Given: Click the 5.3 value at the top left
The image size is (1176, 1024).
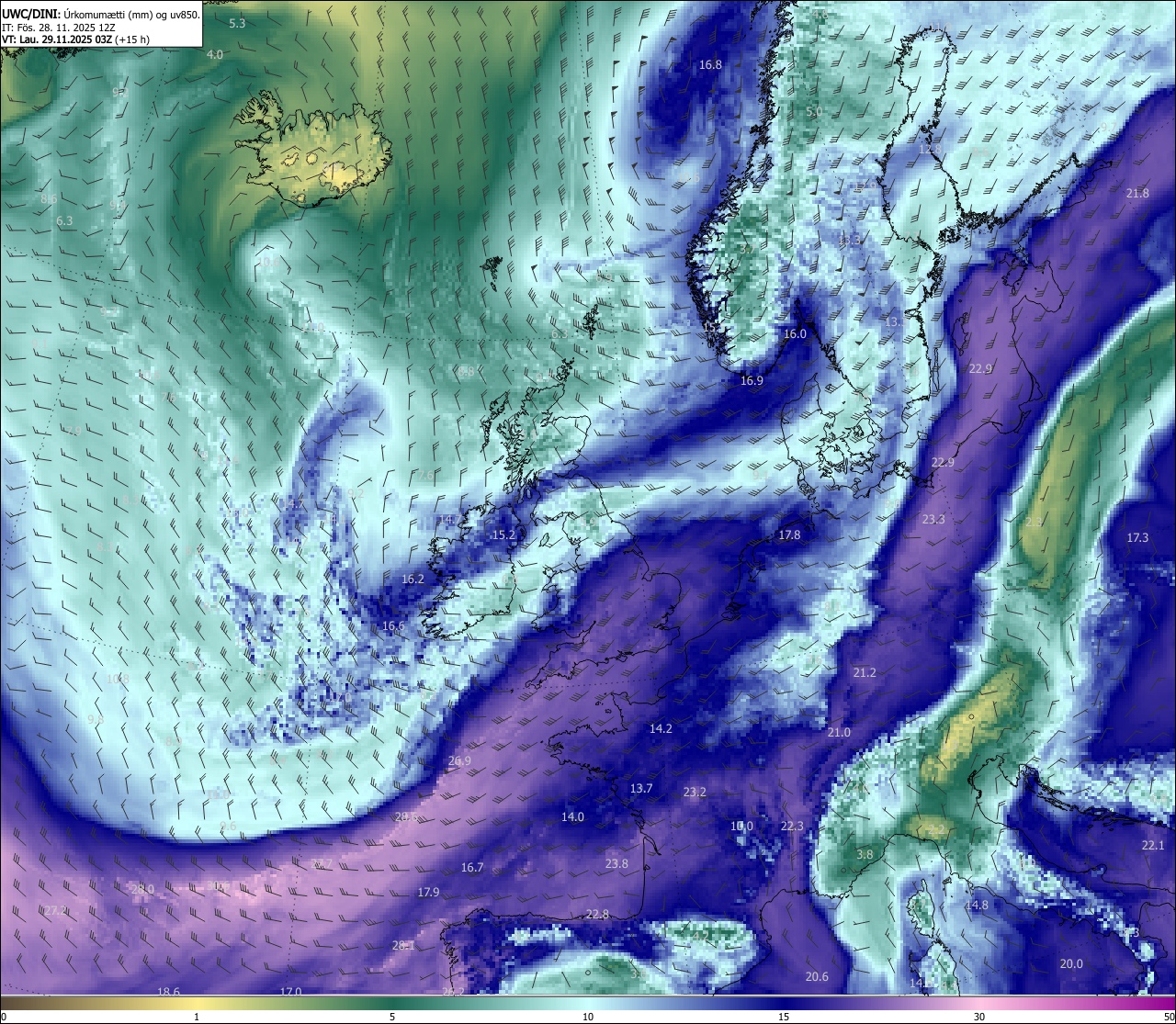Looking at the screenshot, I should tap(237, 23).
